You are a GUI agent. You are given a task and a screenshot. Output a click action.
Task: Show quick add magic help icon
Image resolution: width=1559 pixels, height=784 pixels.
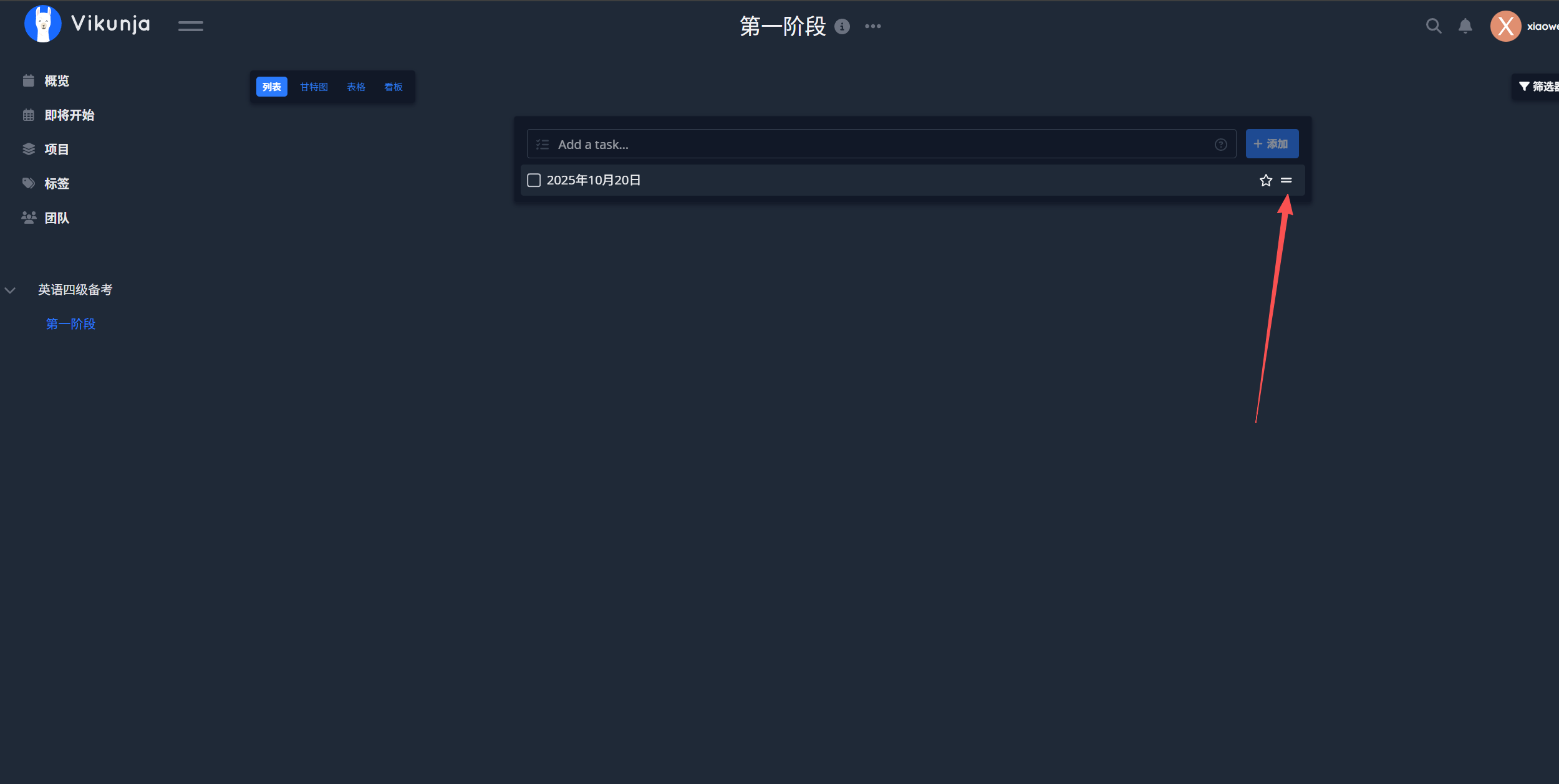pos(1220,145)
